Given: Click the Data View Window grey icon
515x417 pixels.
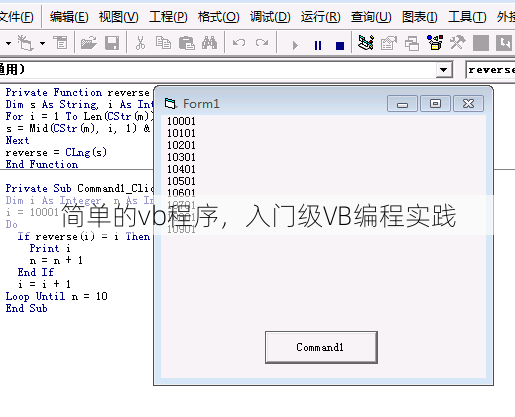Looking at the screenshot, I should click(x=481, y=43).
